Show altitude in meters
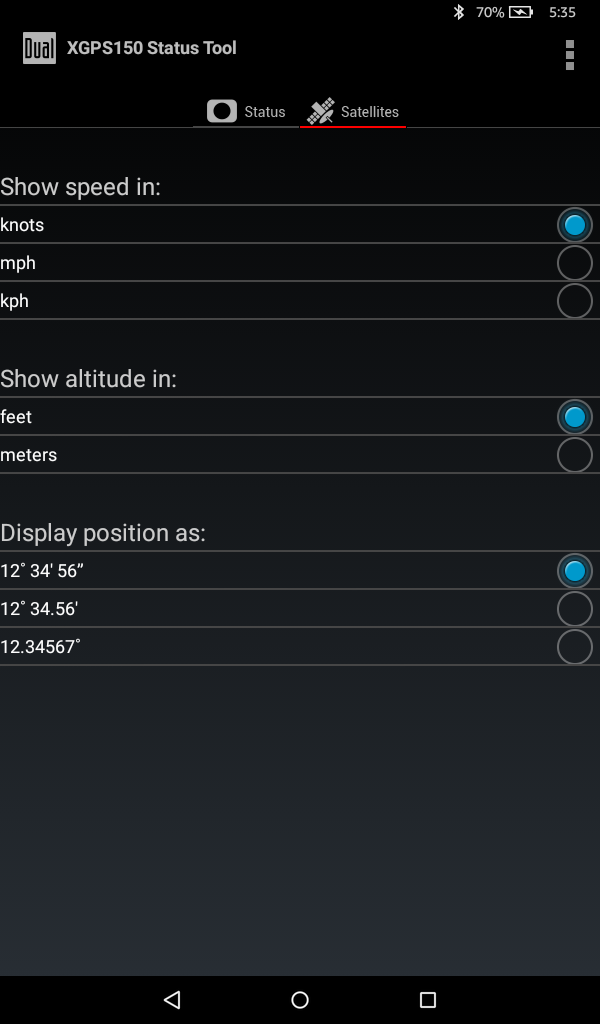This screenshot has height=1024, width=600. pyautogui.click(x=575, y=454)
